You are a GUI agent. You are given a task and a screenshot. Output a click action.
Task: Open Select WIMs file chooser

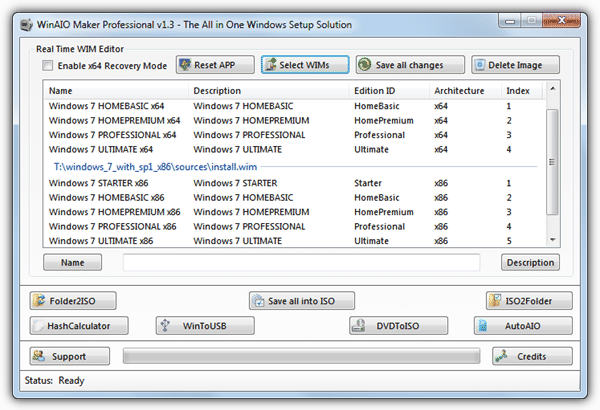click(304, 65)
